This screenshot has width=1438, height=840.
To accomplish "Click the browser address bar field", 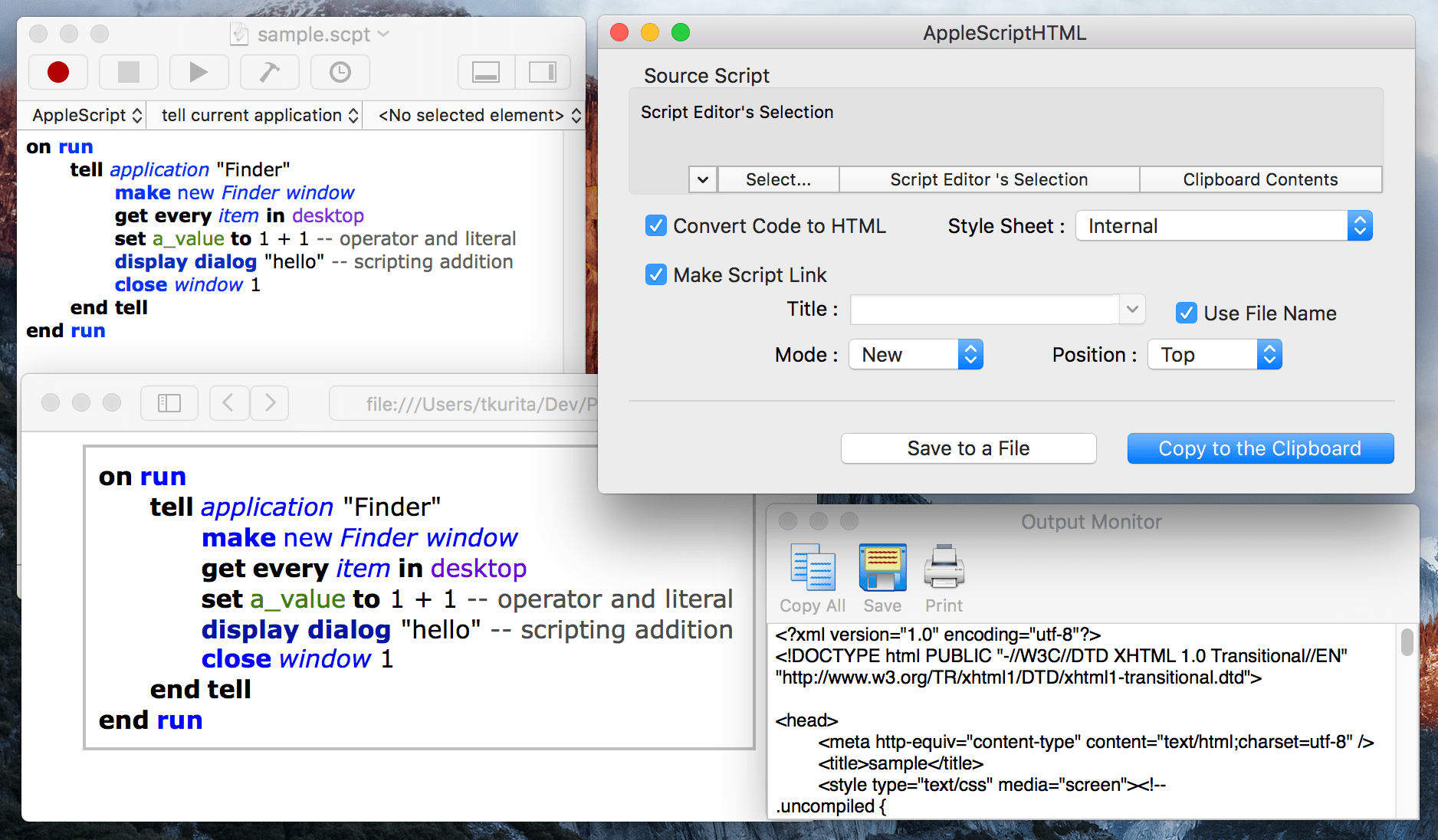I will pyautogui.click(x=475, y=403).
